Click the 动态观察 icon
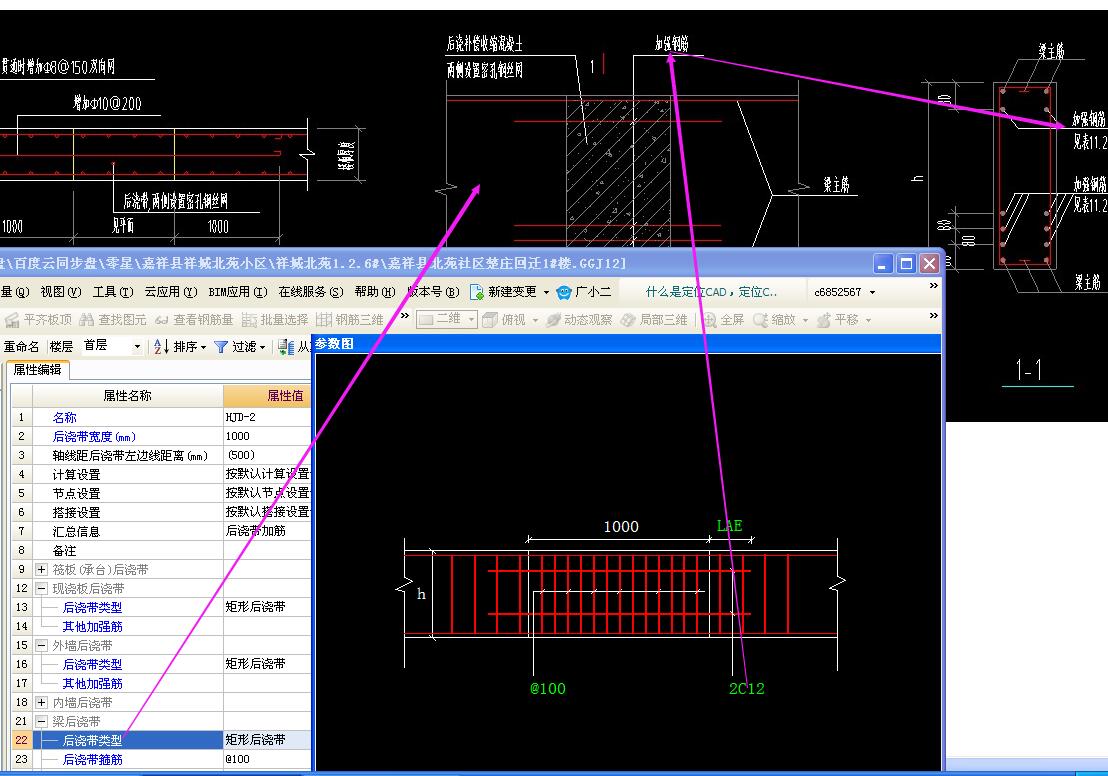The width and height of the screenshot is (1108, 776). coord(553,320)
